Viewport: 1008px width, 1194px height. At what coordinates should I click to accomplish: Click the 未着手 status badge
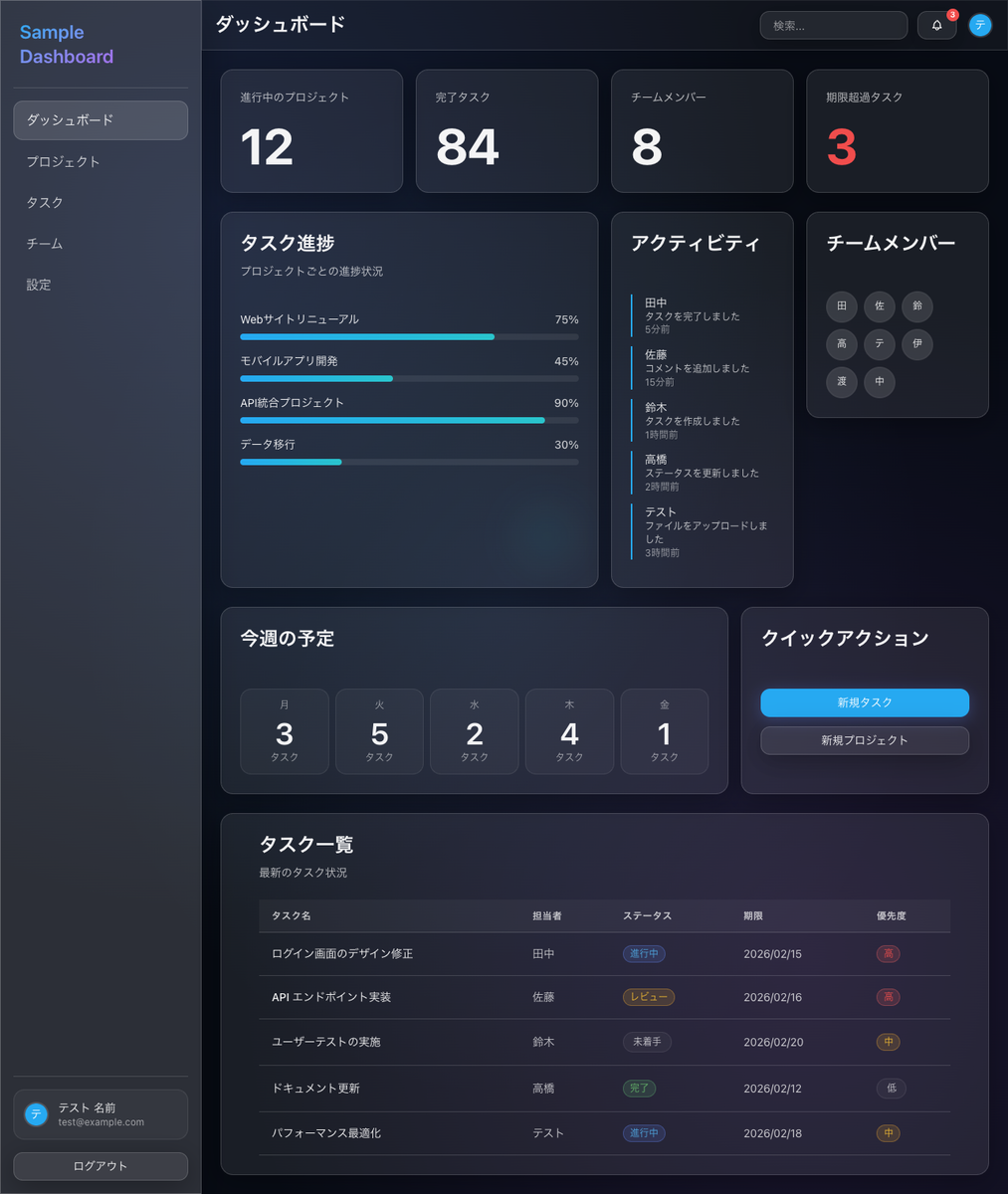coord(647,1042)
